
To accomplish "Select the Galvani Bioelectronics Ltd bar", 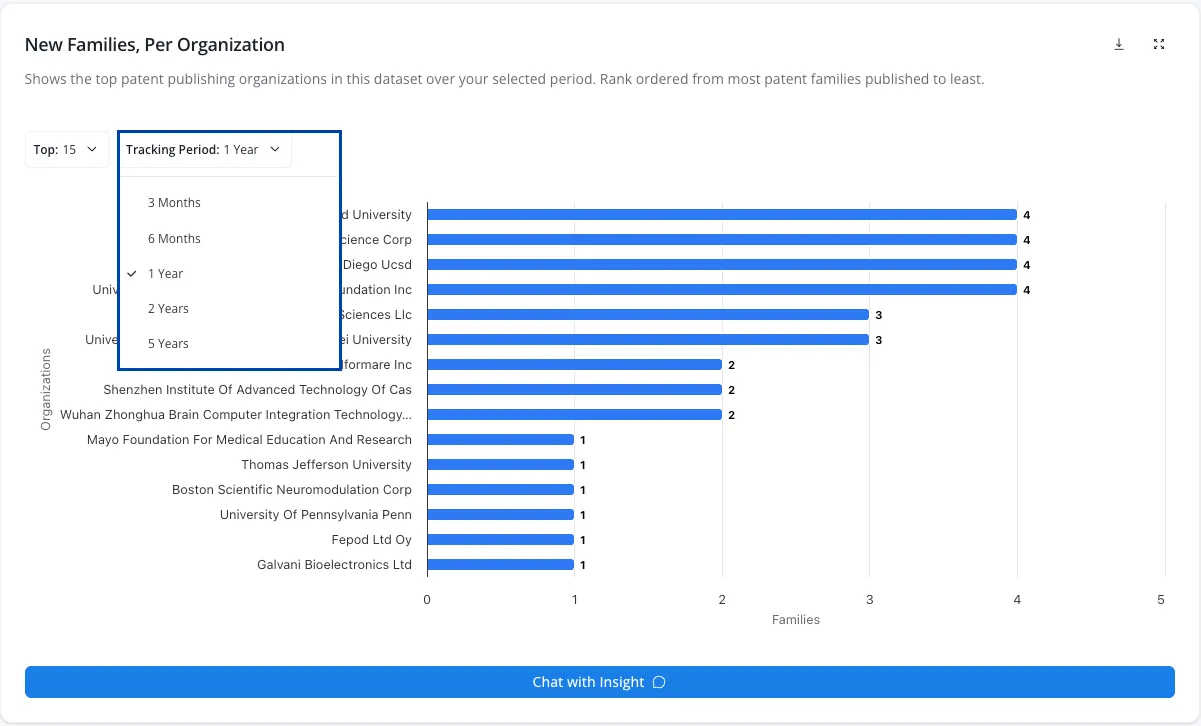I will [500, 565].
